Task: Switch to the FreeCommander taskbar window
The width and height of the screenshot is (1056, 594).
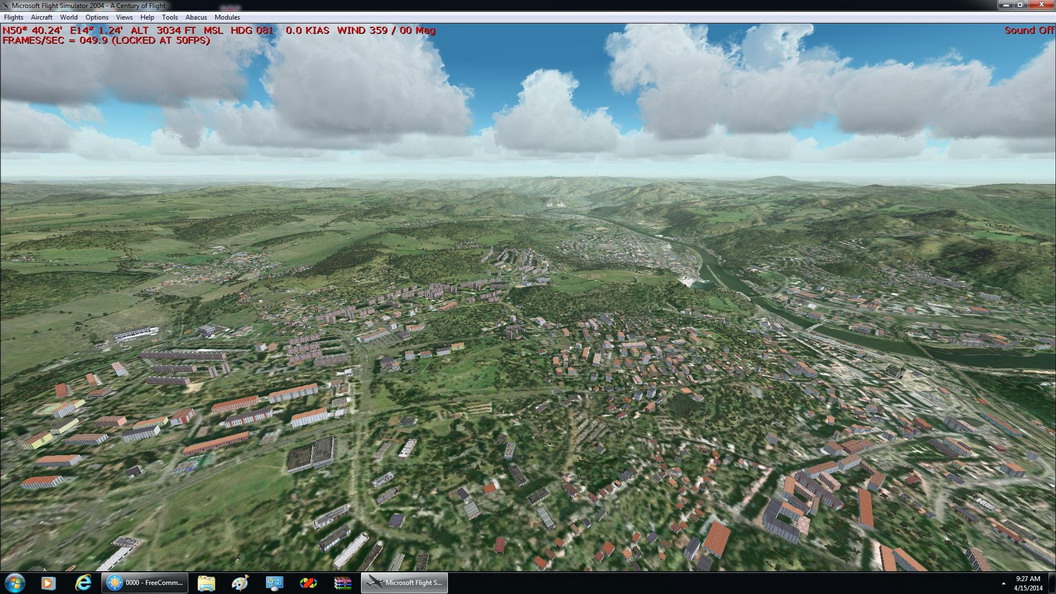Action: (145, 583)
